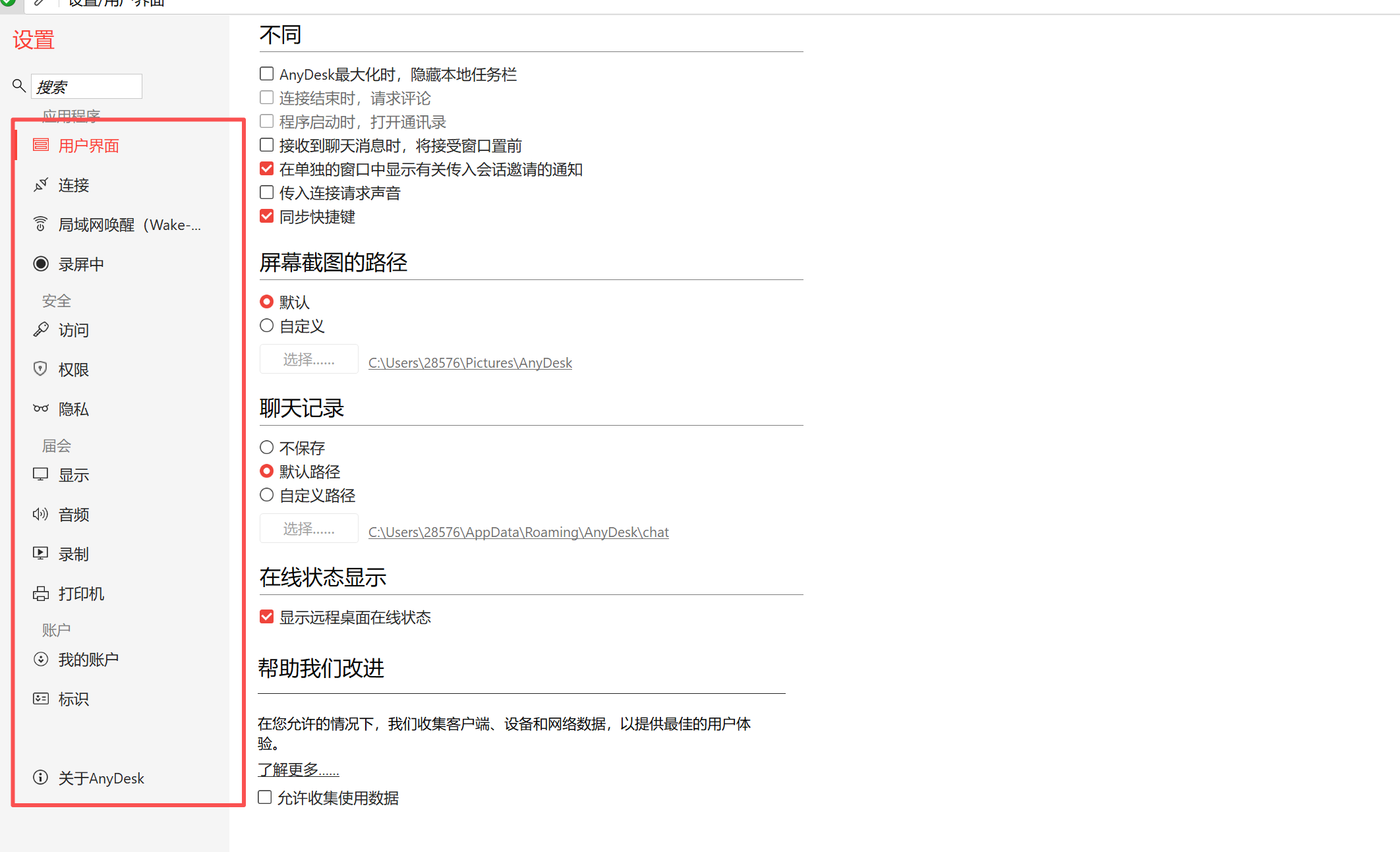1400x852 pixels.
Task: Click the User Interface (用户界面) sidebar icon
Action: point(41,145)
